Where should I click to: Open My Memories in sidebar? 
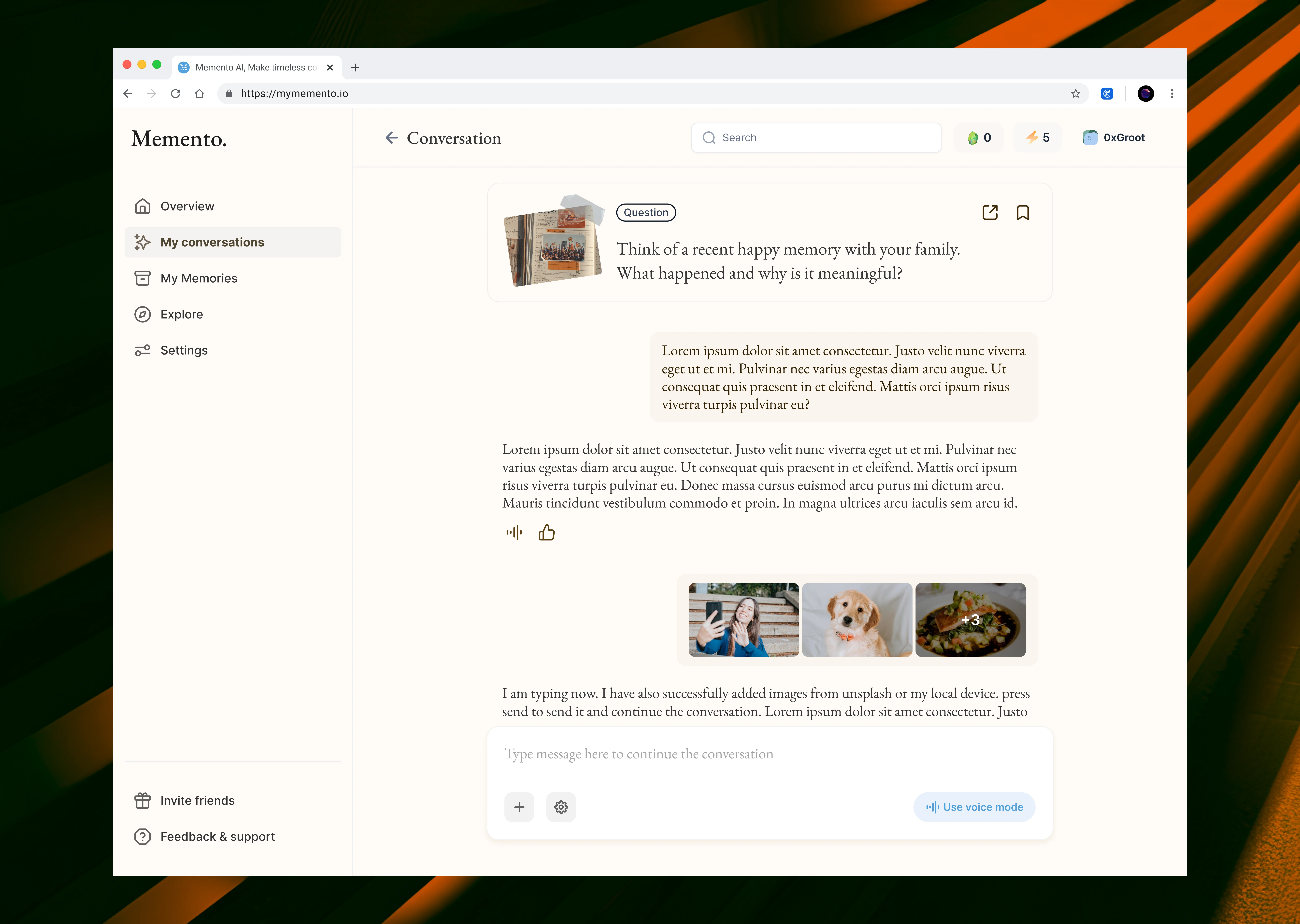point(199,278)
